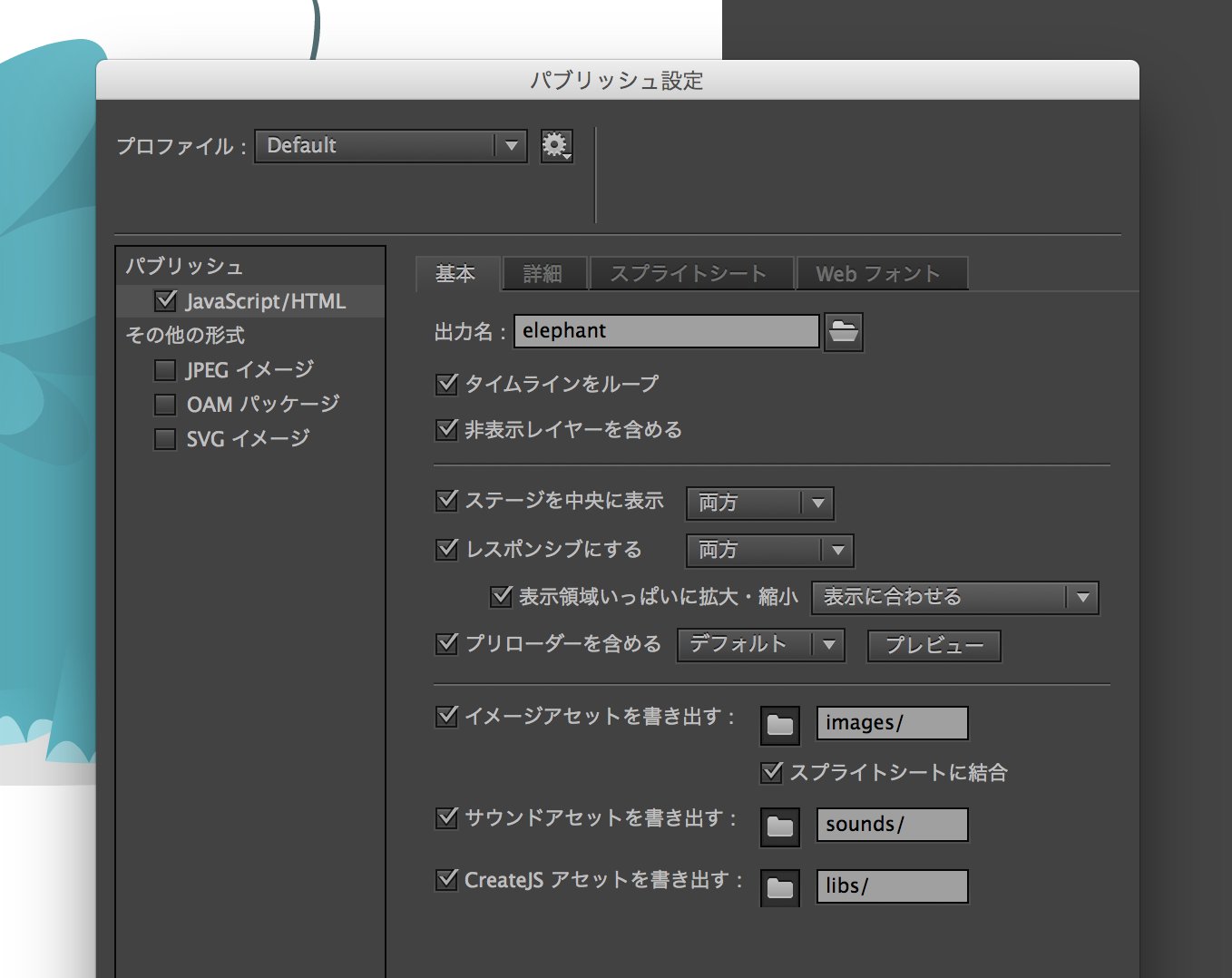Browse output file location folder icon
Screen dimensions: 1232x978
coord(843,332)
